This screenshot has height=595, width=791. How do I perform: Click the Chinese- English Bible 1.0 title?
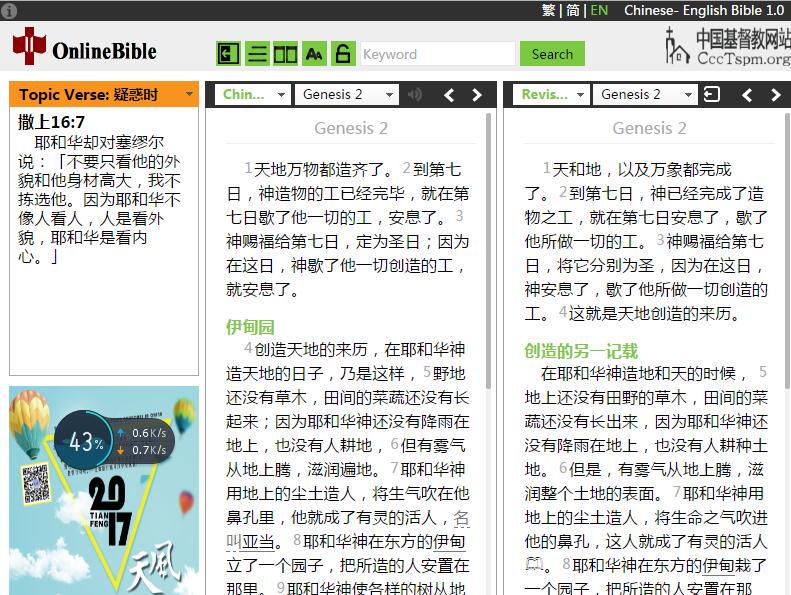pos(704,10)
